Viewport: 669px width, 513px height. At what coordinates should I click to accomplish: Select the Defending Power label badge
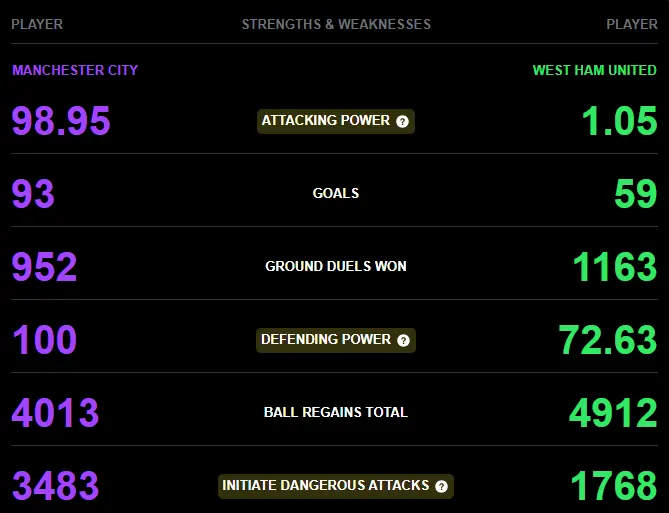336,340
